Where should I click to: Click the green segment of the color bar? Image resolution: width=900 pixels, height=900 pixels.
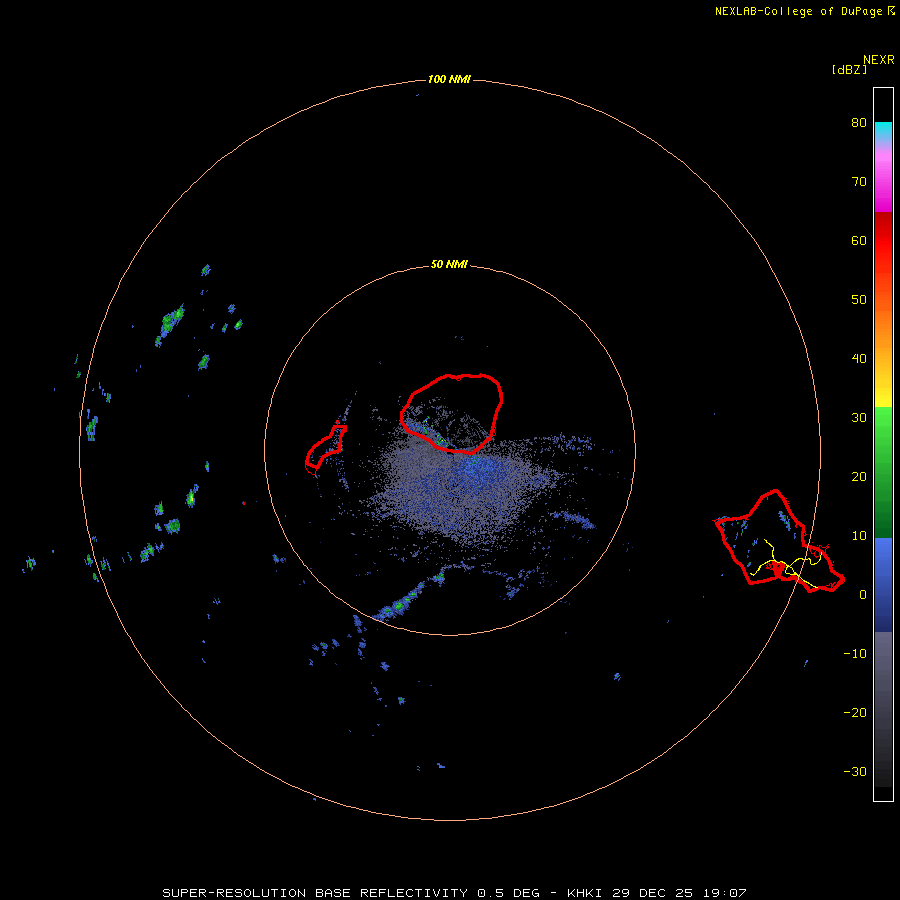pyautogui.click(x=883, y=472)
